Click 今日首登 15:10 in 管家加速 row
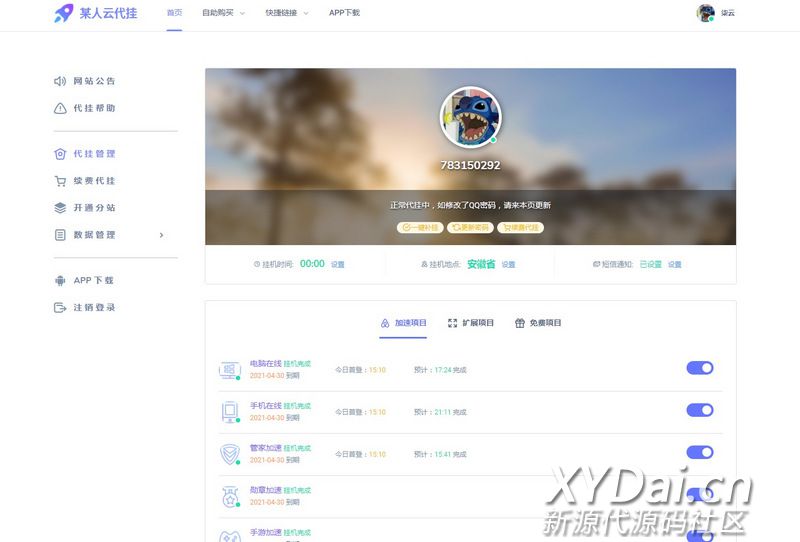The height and width of the screenshot is (542, 800). pos(361,454)
